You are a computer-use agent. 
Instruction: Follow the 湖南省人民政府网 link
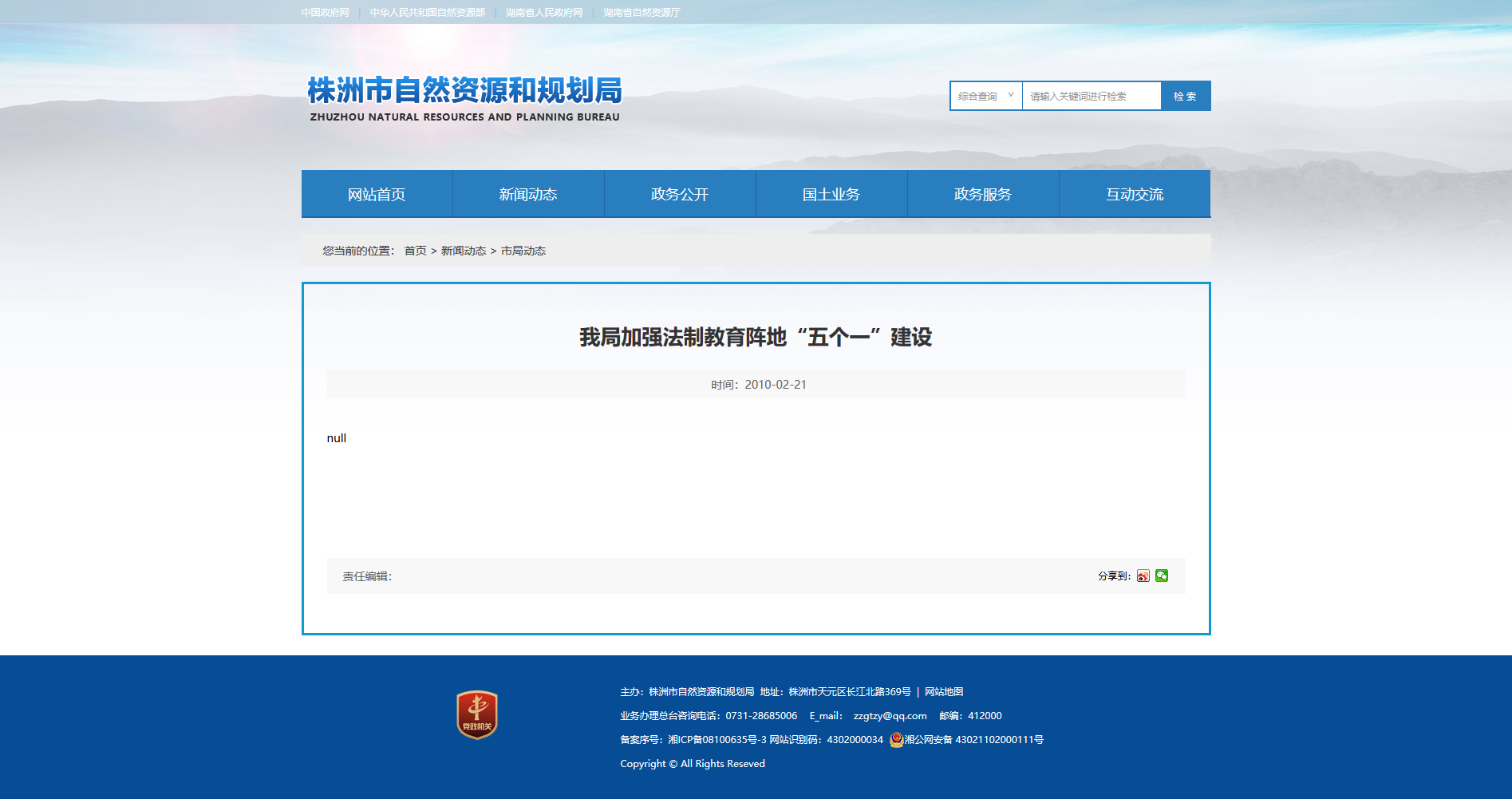[x=544, y=13]
